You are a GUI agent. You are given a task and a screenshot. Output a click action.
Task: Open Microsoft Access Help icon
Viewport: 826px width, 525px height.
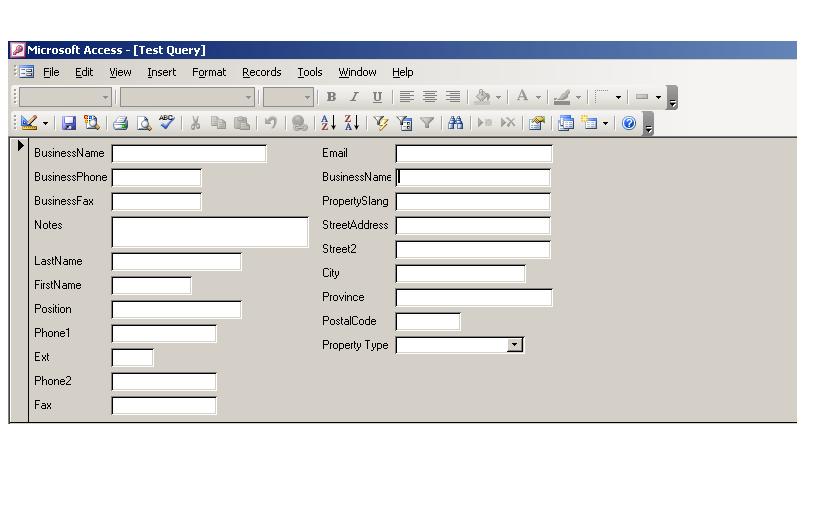629,123
